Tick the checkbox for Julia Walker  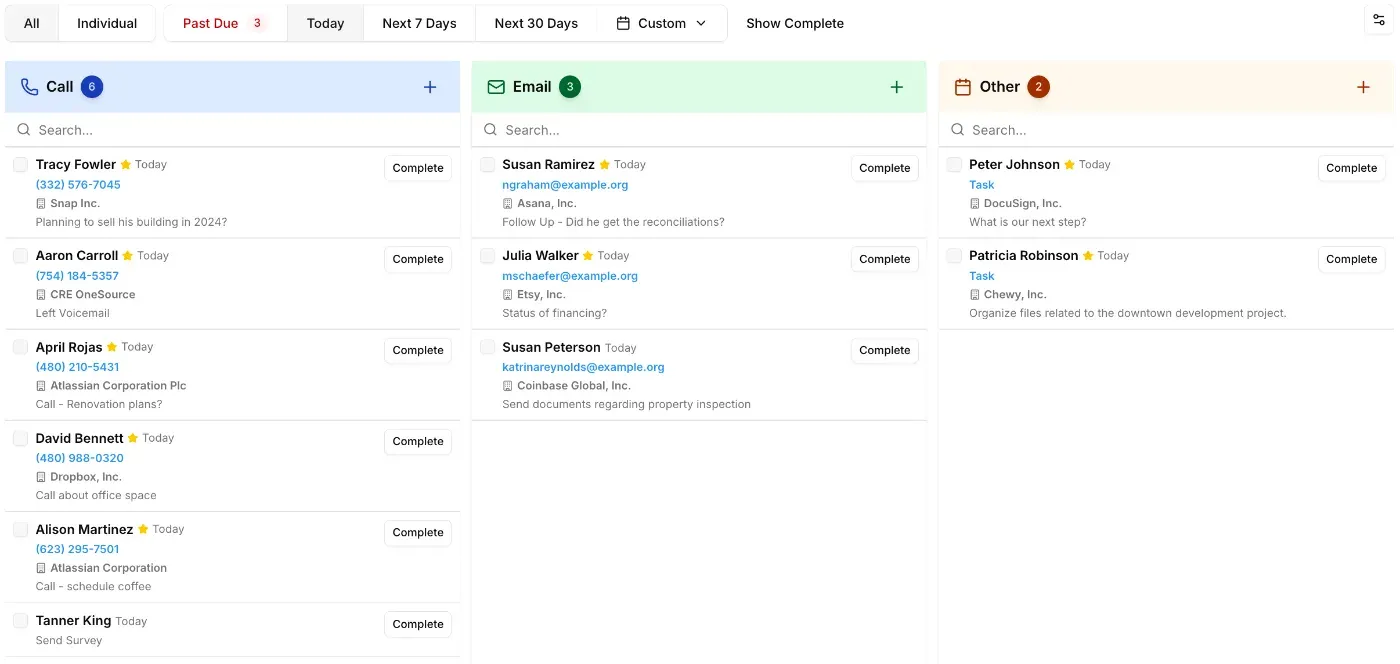[x=487, y=256]
